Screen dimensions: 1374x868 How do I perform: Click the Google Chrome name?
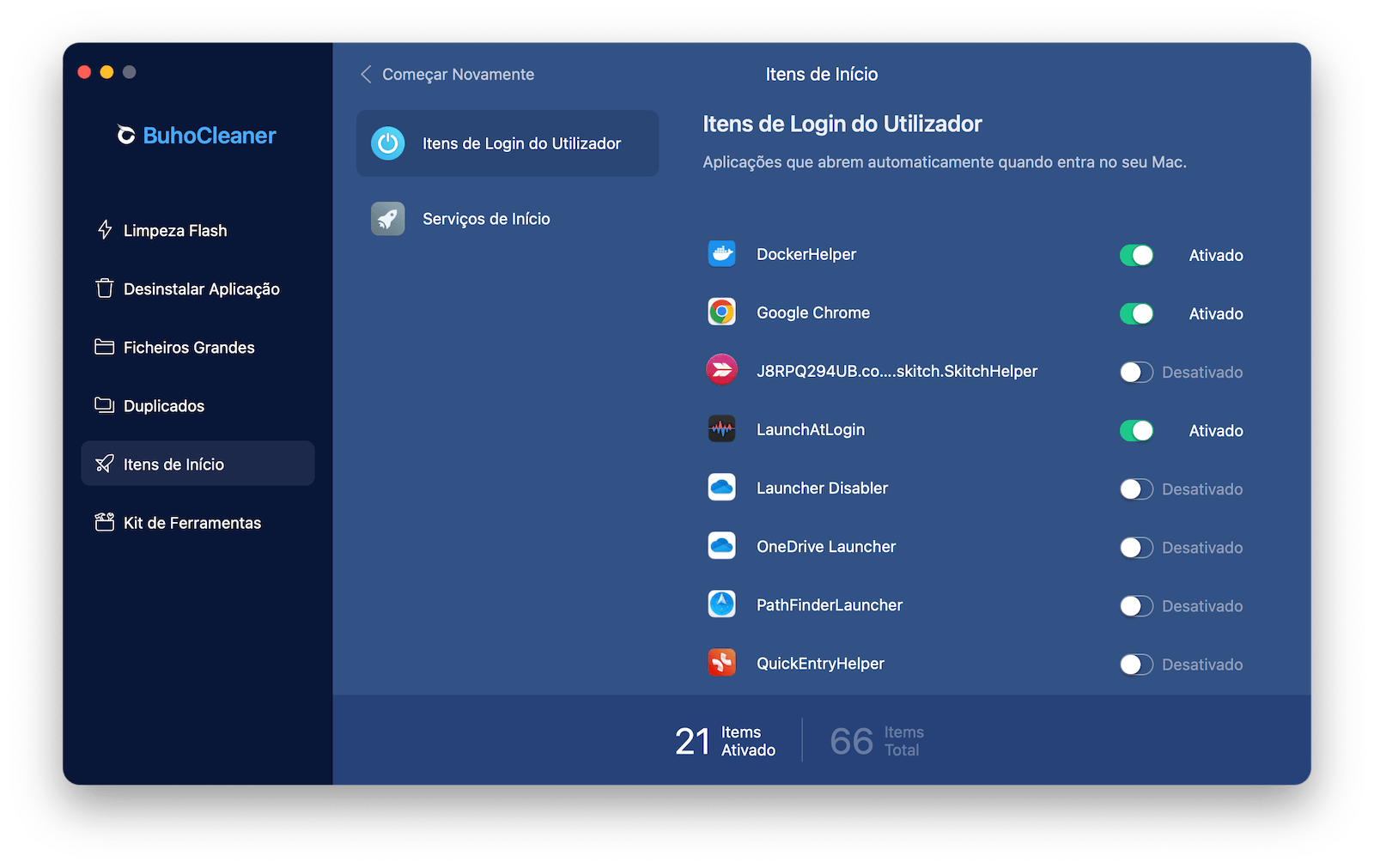point(813,313)
